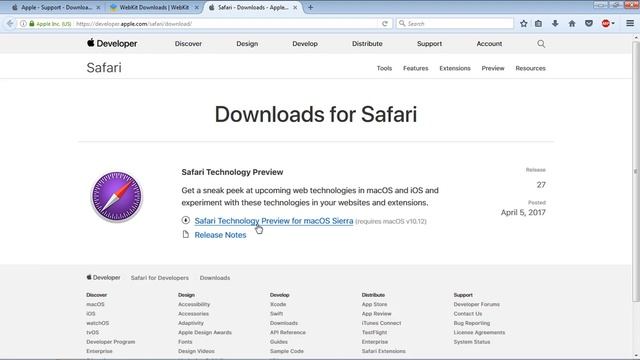This screenshot has height=360, width=640.
Task: Click the Apple Developer logo
Action: point(112,43)
